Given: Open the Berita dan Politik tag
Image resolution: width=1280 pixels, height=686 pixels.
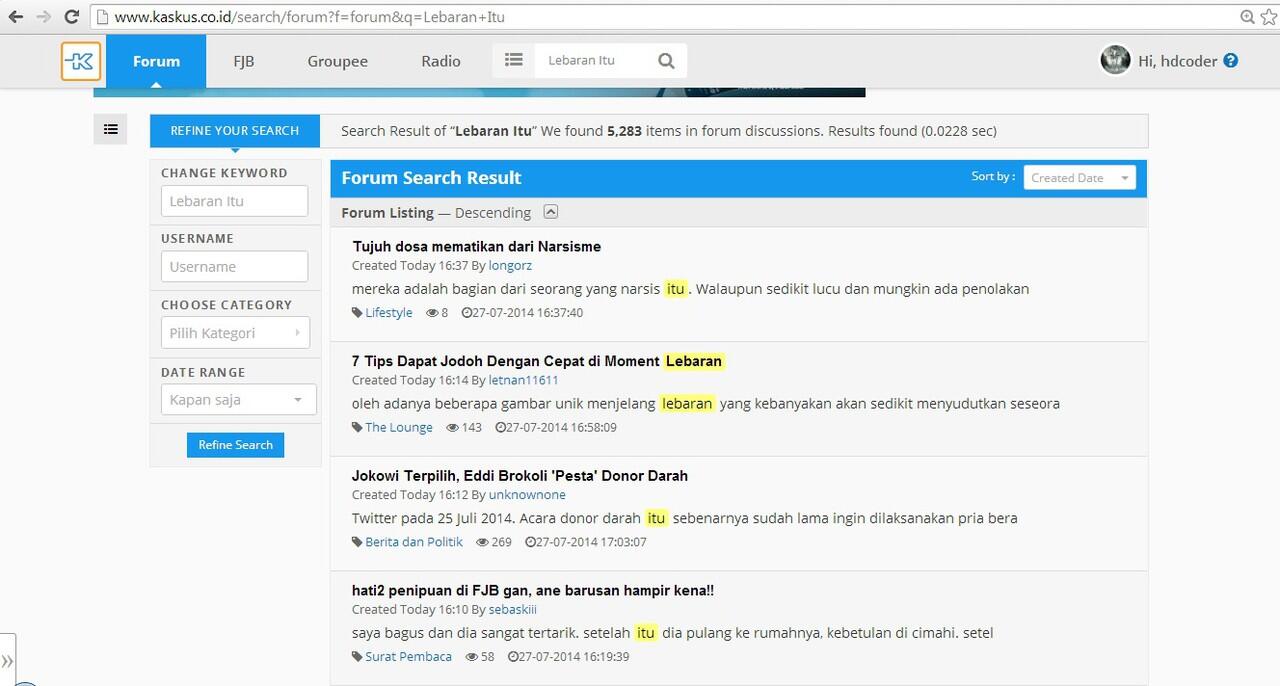Looking at the screenshot, I should [x=414, y=542].
